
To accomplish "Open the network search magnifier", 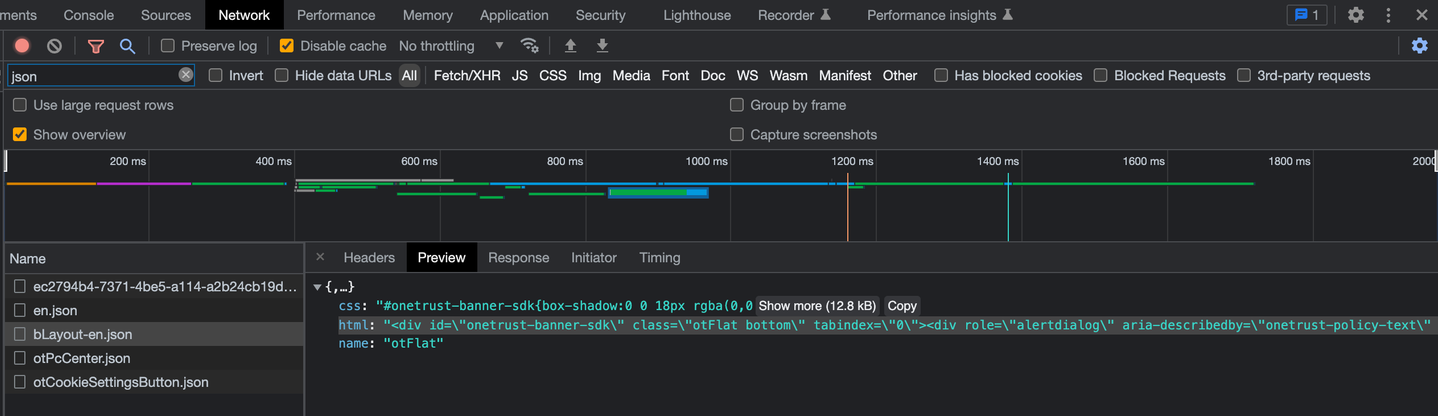I will point(127,46).
